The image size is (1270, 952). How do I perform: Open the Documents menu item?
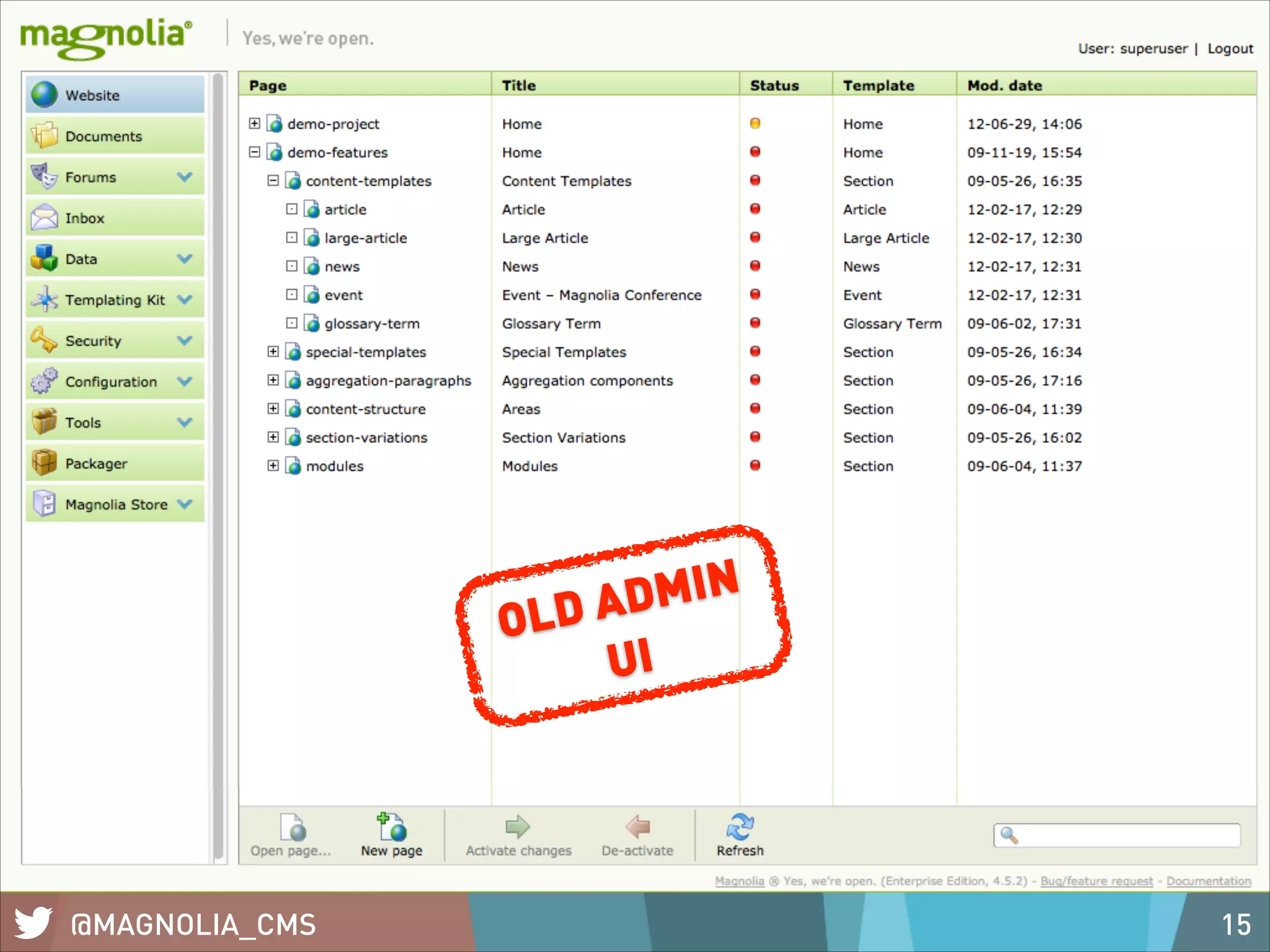104,136
